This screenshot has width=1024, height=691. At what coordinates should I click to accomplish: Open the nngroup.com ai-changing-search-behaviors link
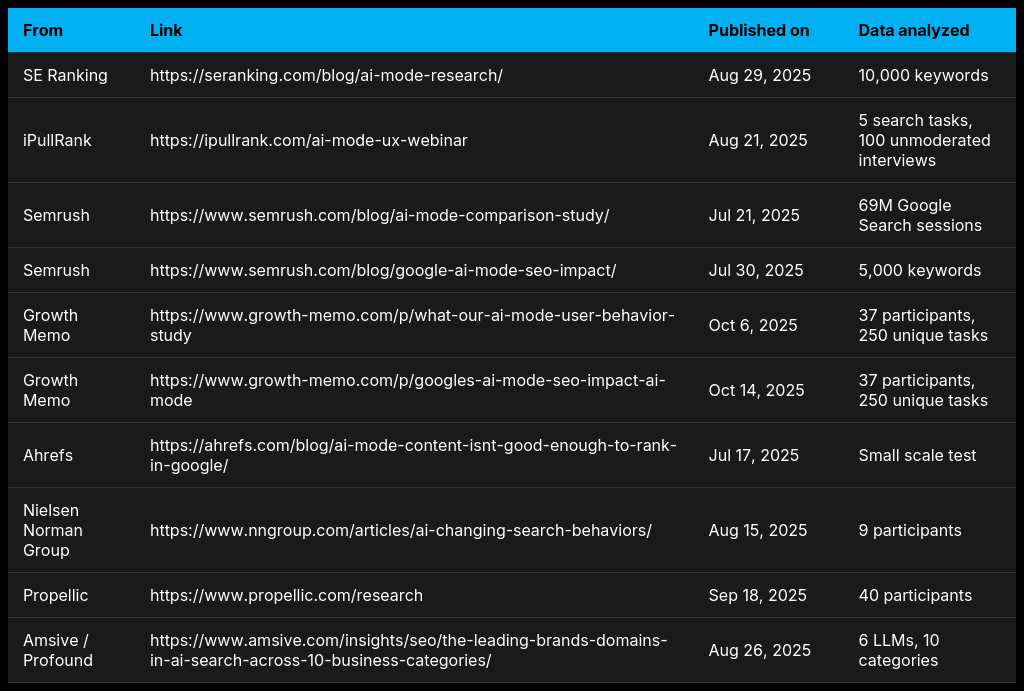click(x=400, y=531)
